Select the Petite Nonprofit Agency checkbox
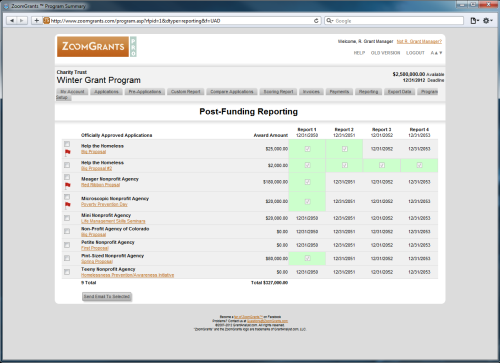Screen dimensions: 500x363 (x=67, y=245)
